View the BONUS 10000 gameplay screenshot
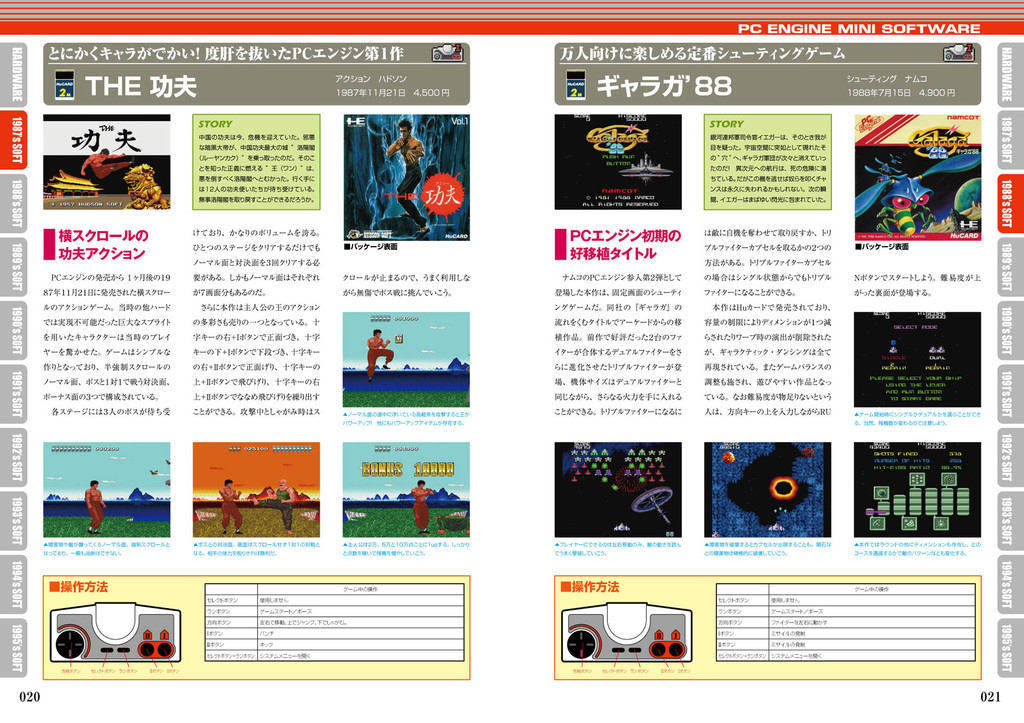 click(406, 489)
